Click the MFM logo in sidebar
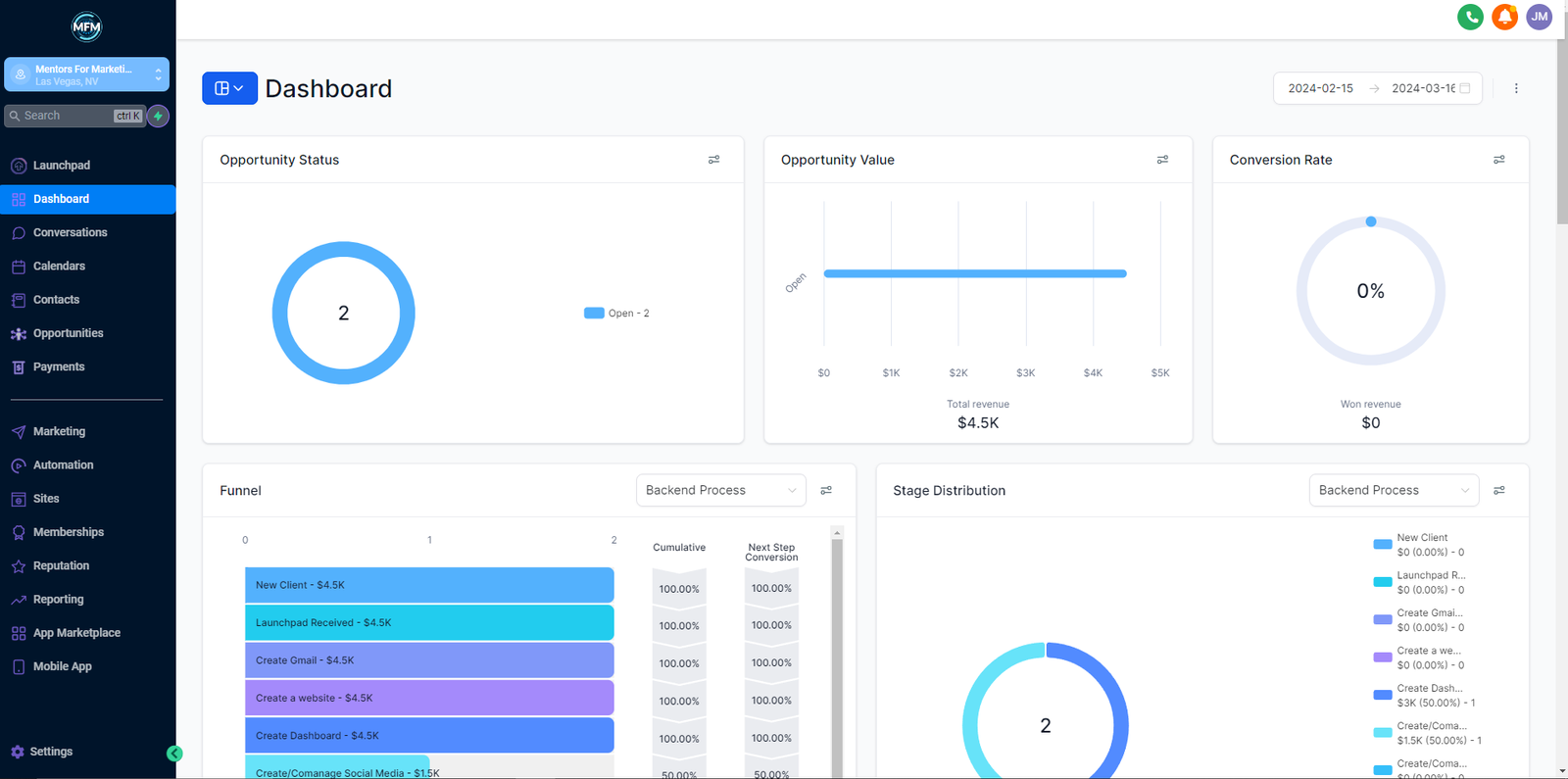 (x=86, y=26)
